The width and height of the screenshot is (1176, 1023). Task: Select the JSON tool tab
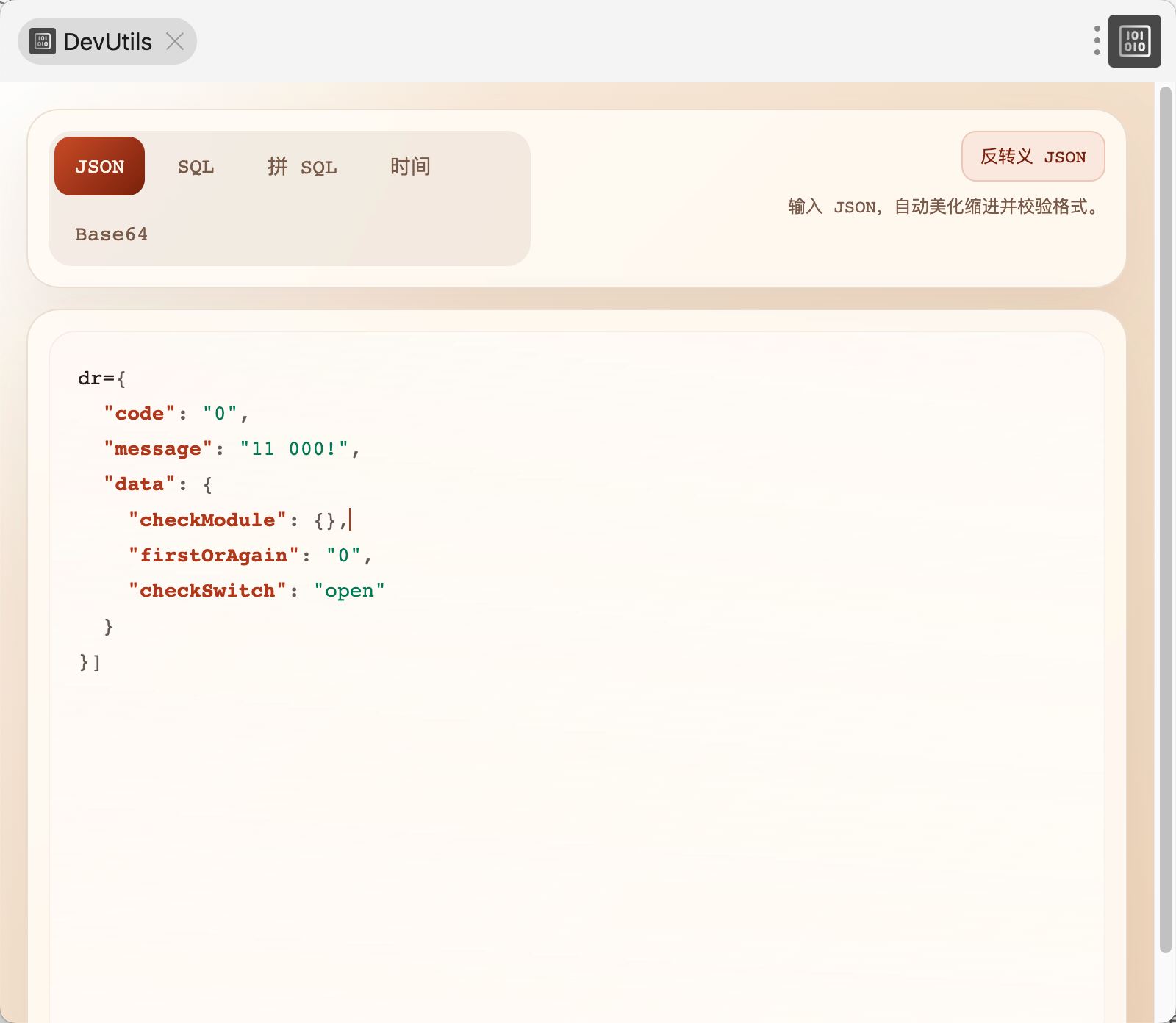tap(99, 167)
